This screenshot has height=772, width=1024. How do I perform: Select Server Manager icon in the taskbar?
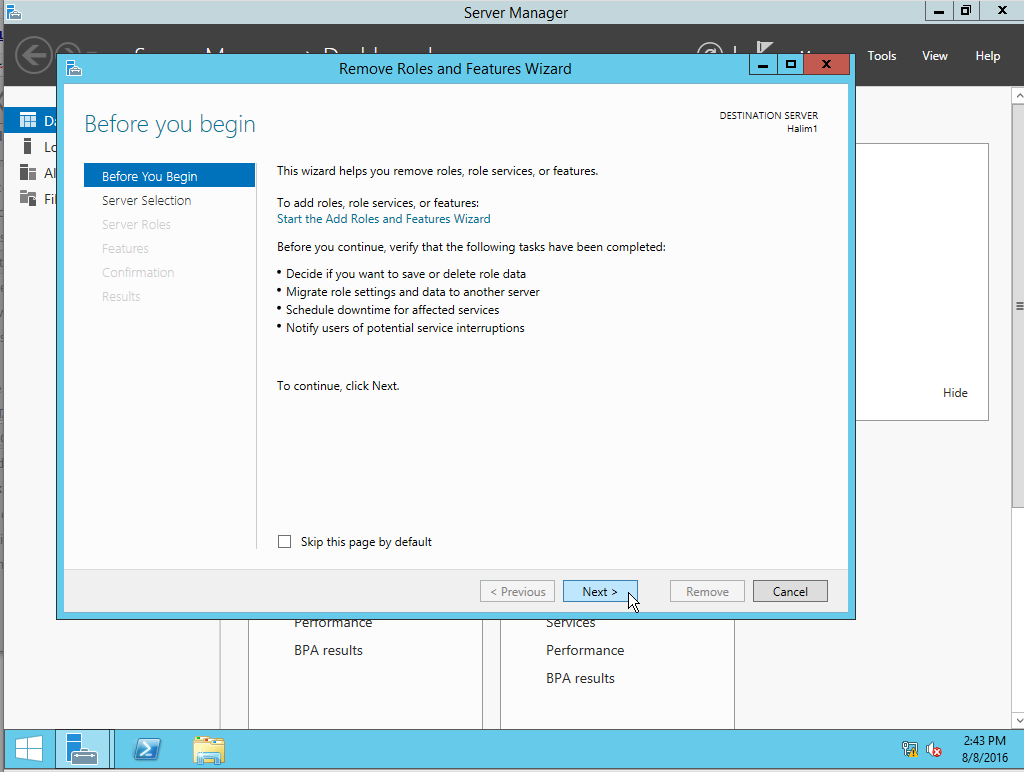click(83, 749)
